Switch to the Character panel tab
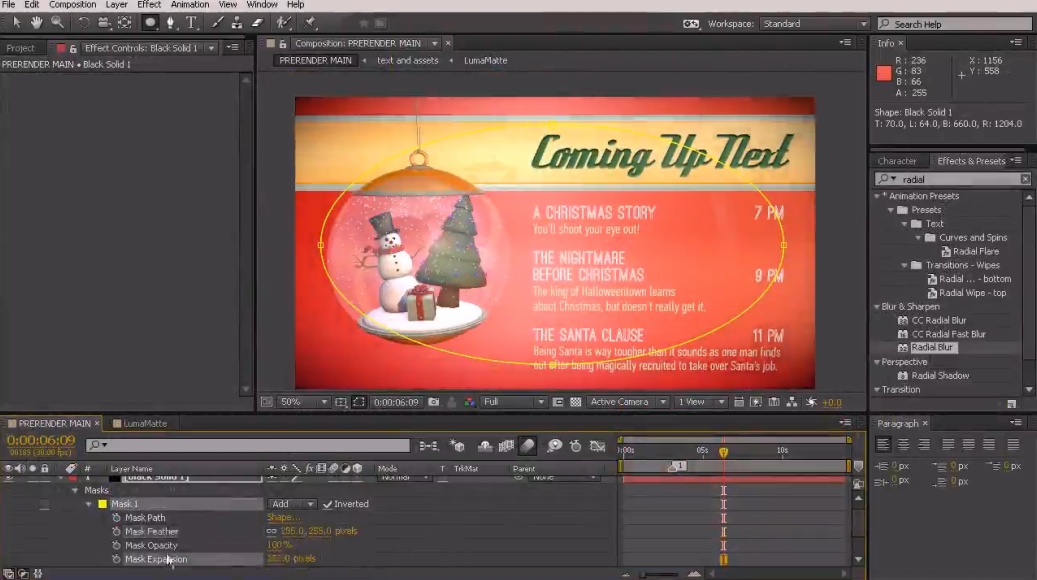The height and width of the screenshot is (580, 1037). [x=897, y=161]
